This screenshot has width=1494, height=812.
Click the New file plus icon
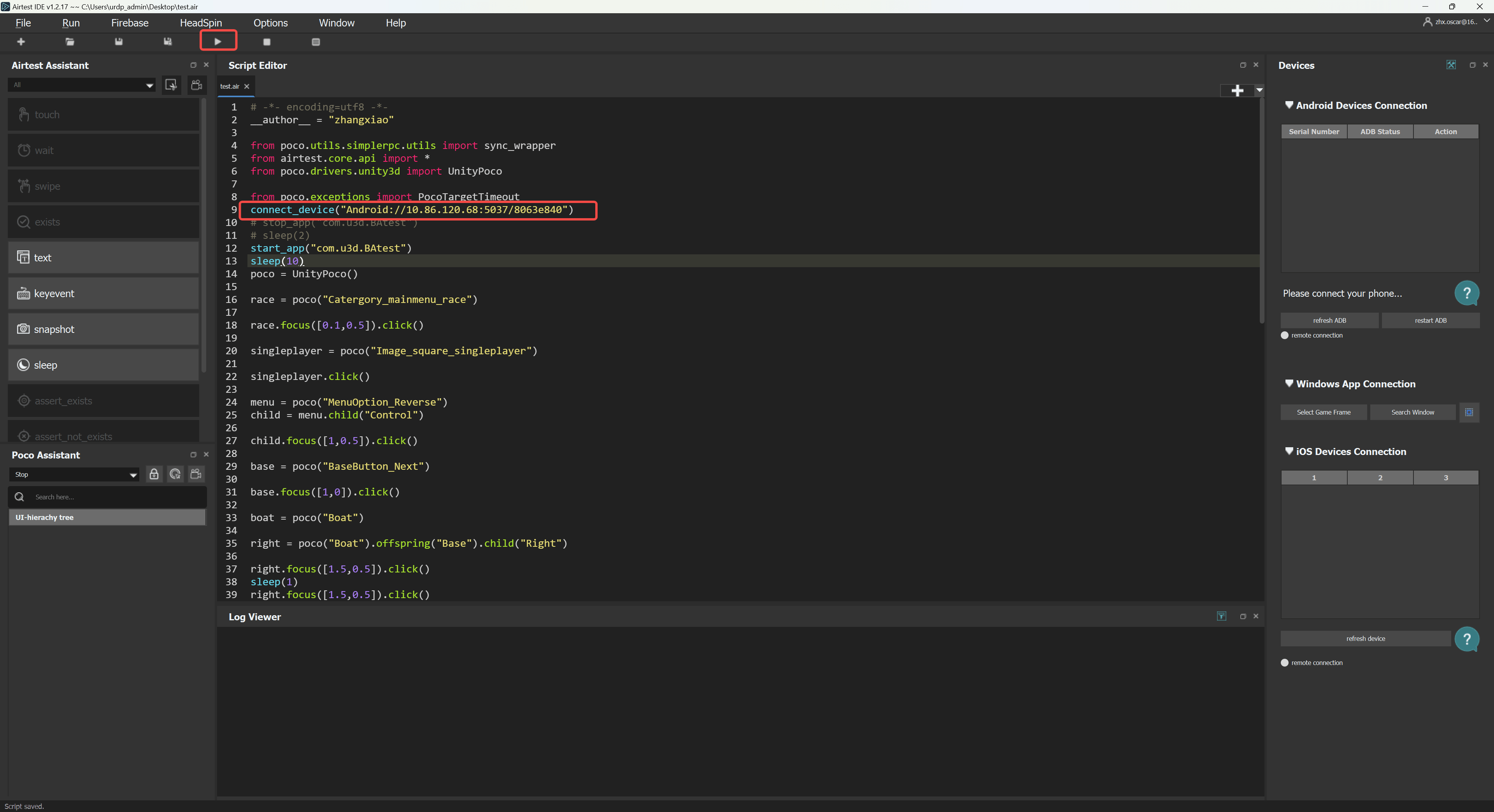[21, 42]
